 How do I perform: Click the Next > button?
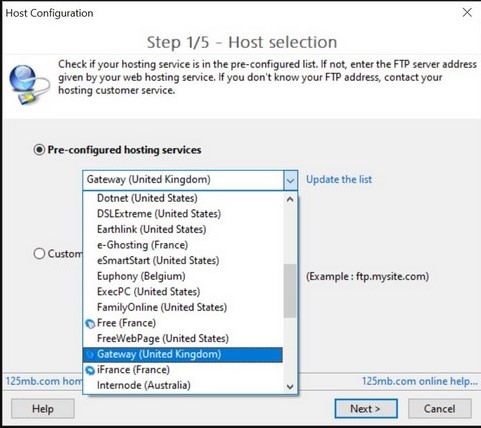pos(366,409)
